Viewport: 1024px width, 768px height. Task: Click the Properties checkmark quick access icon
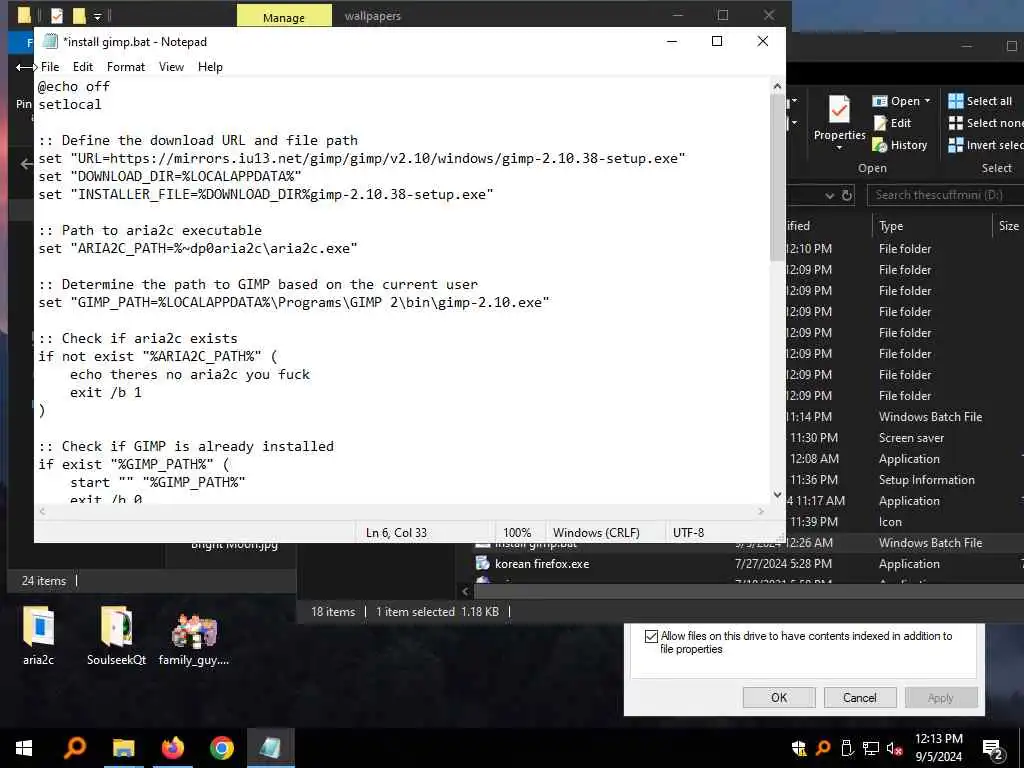[57, 15]
